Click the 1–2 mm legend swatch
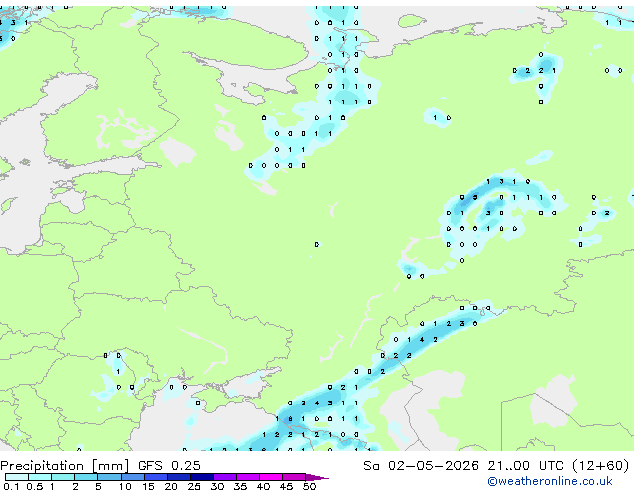Screen dimensions: 634x490 point(63,477)
